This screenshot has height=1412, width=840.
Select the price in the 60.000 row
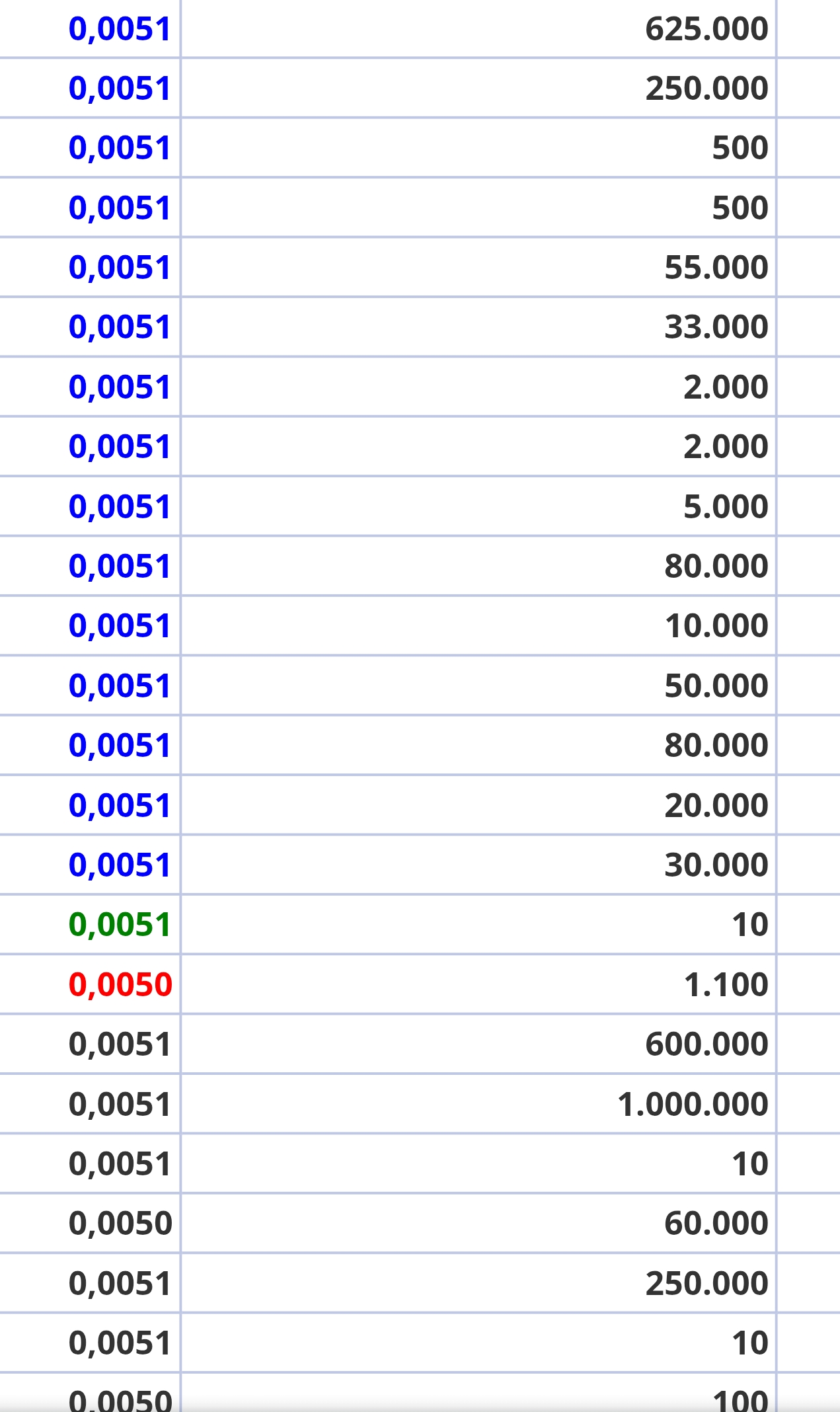[120, 1223]
